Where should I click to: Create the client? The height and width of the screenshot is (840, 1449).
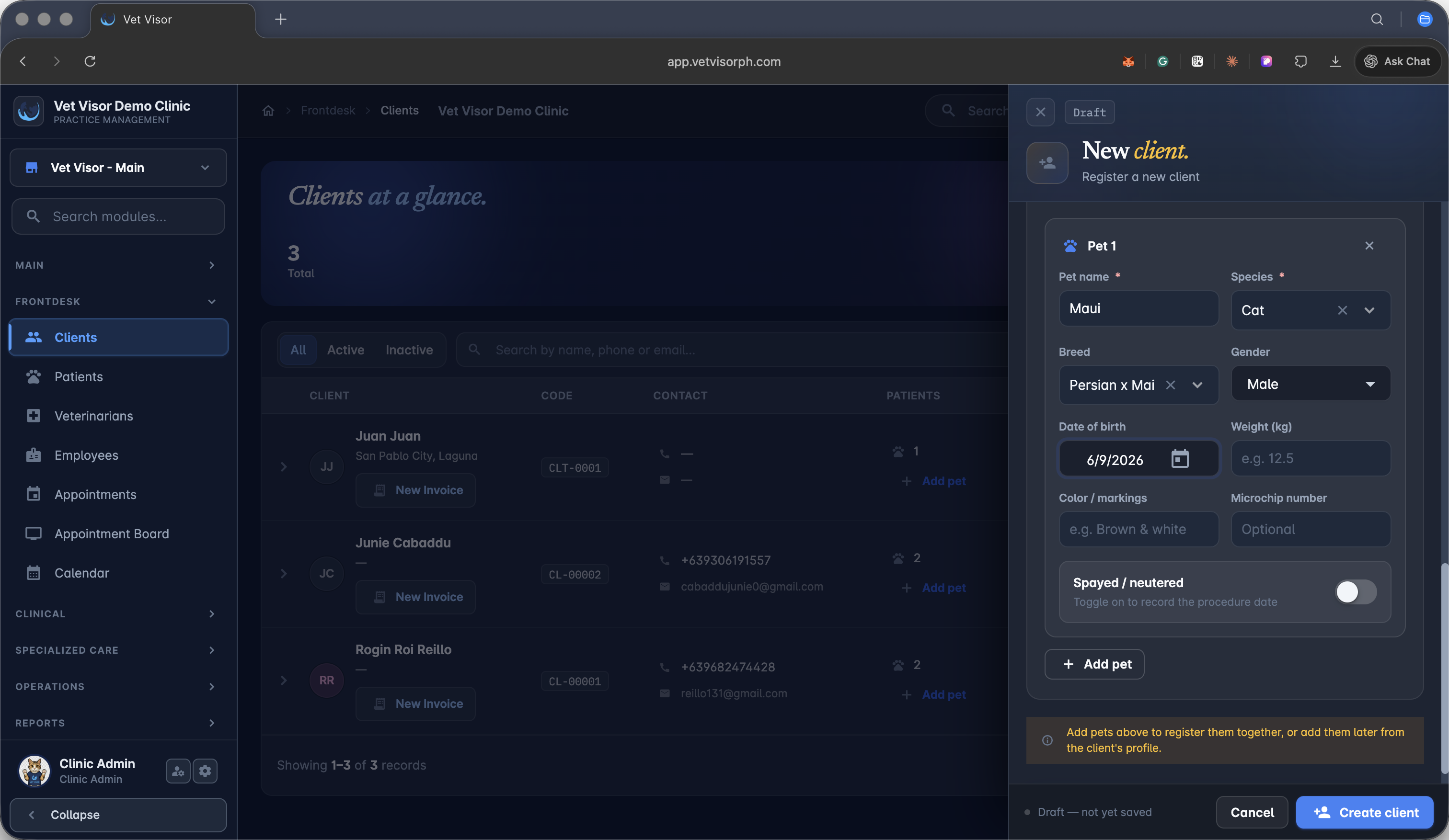(x=1365, y=812)
